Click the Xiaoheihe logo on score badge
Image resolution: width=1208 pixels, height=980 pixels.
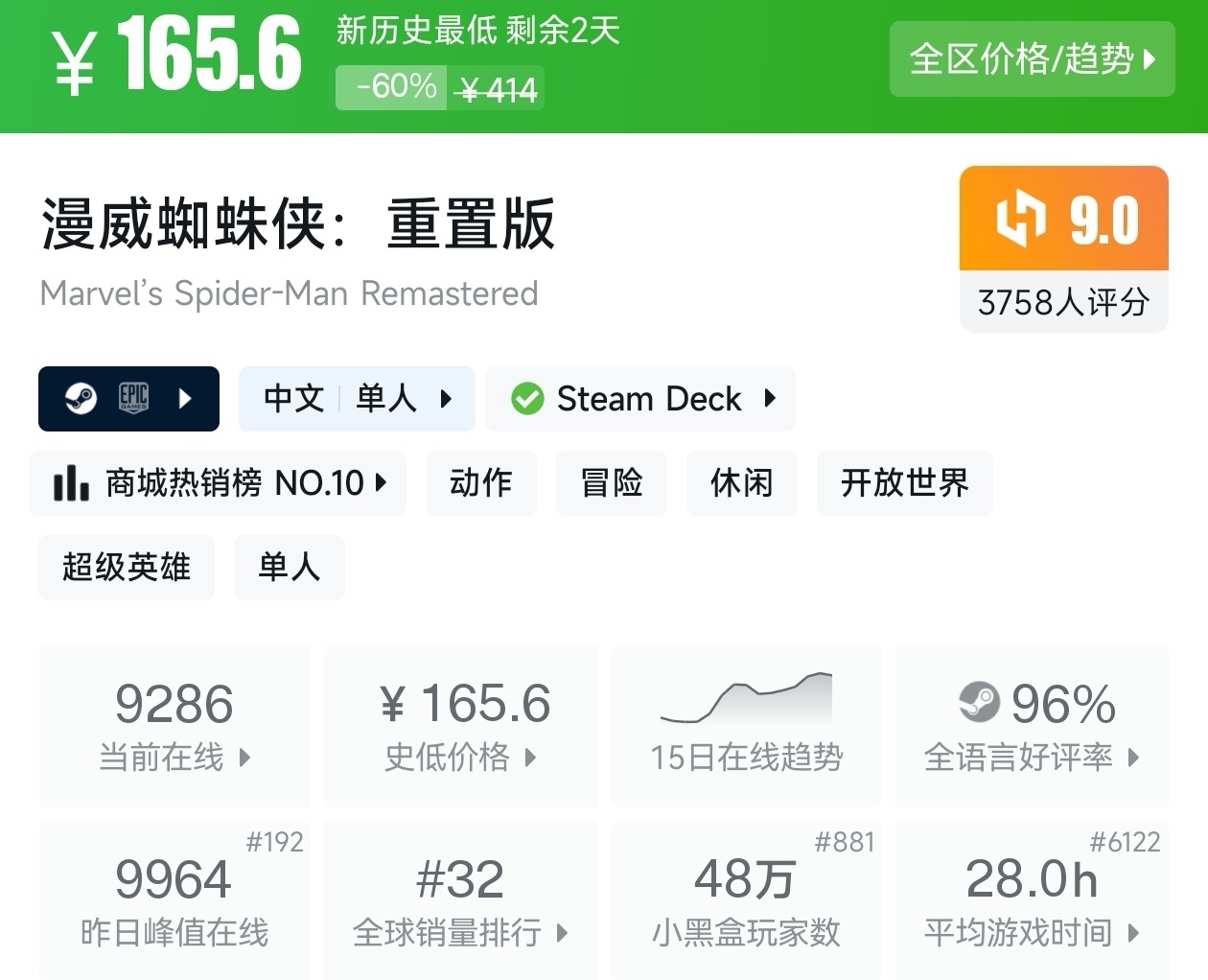point(1019,219)
